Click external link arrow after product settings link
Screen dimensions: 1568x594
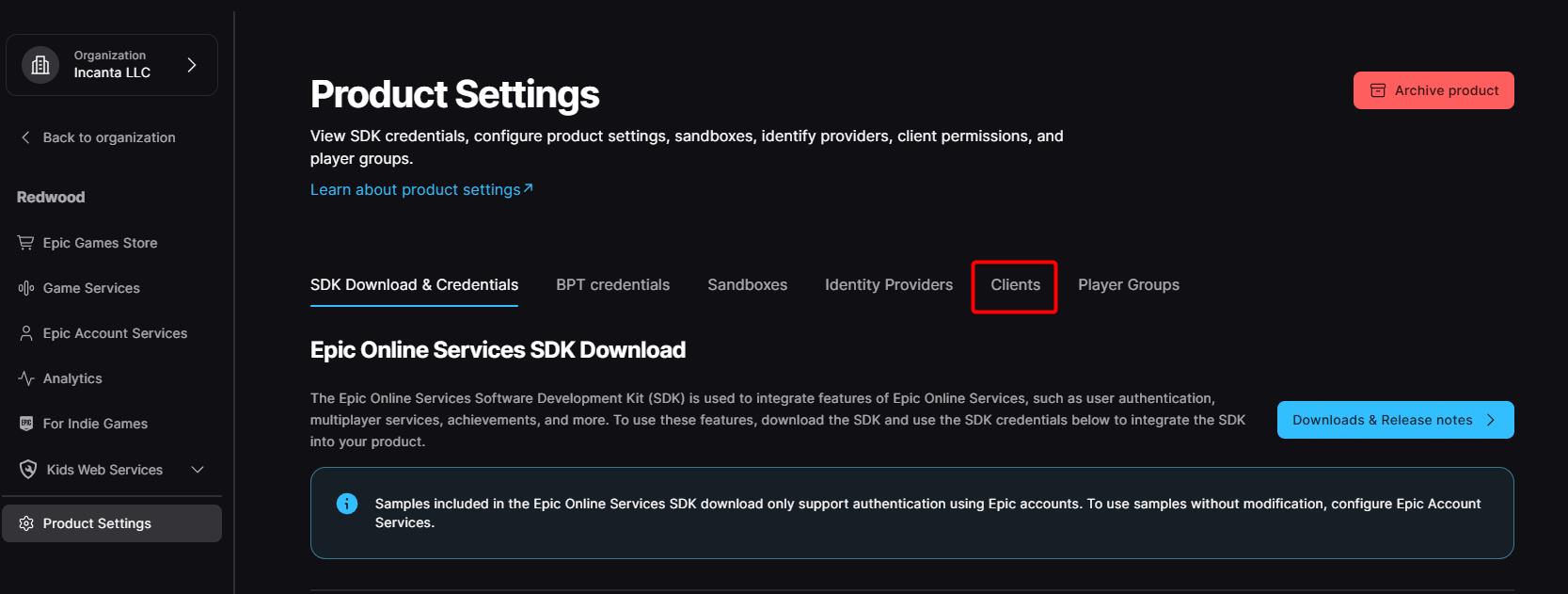click(528, 188)
